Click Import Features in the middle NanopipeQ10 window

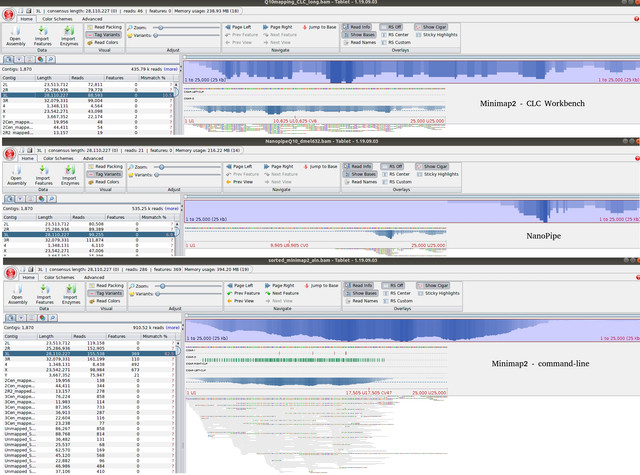(x=43, y=175)
